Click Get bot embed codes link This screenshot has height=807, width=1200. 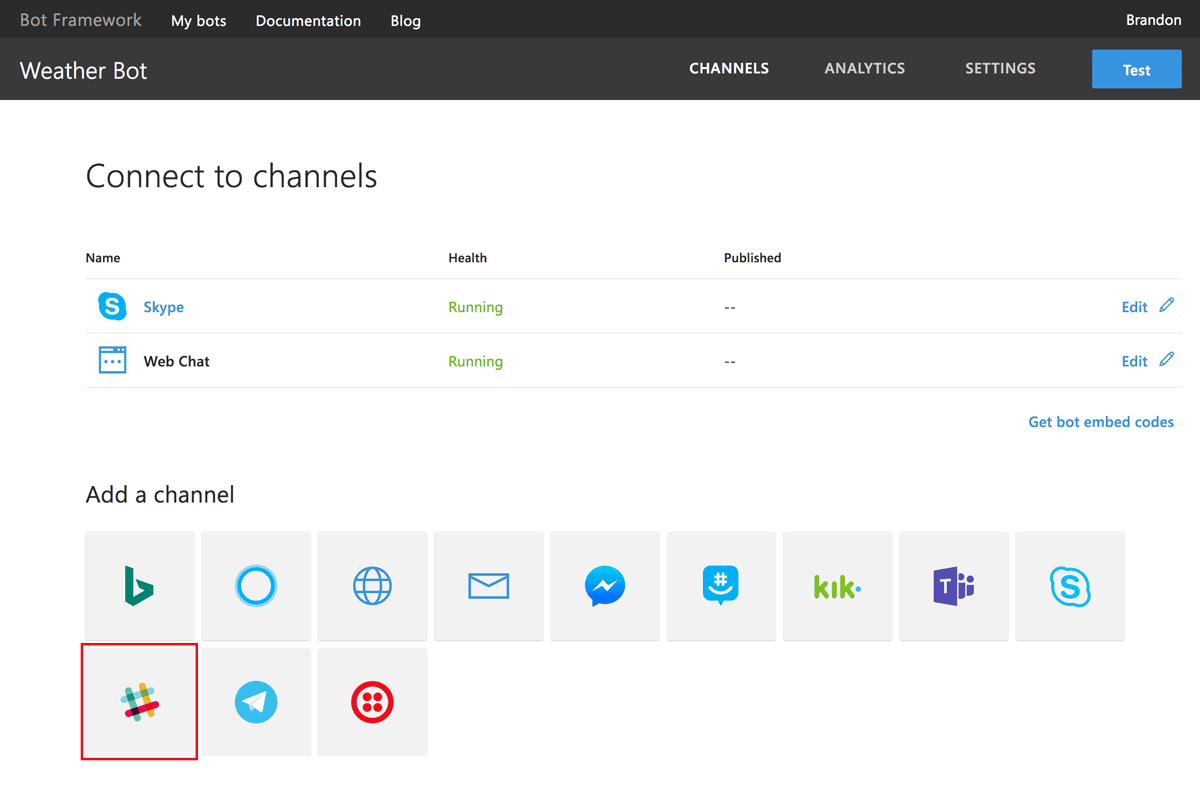(x=1101, y=422)
